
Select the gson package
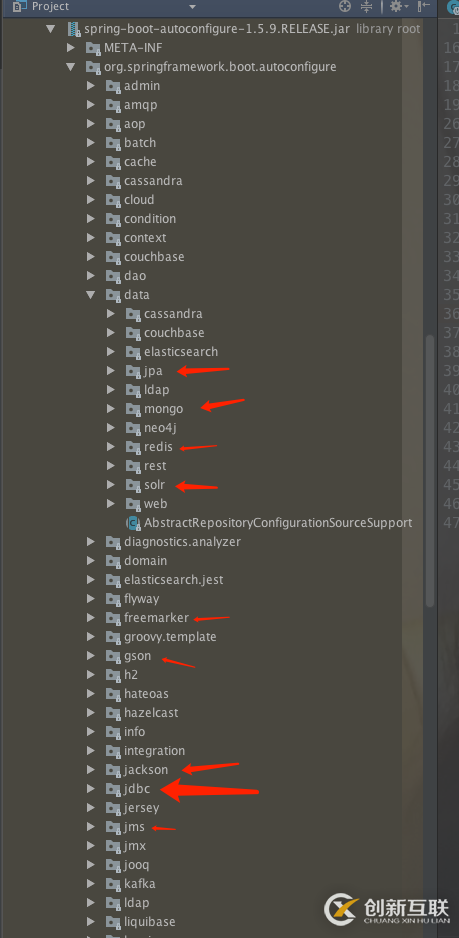(138, 656)
